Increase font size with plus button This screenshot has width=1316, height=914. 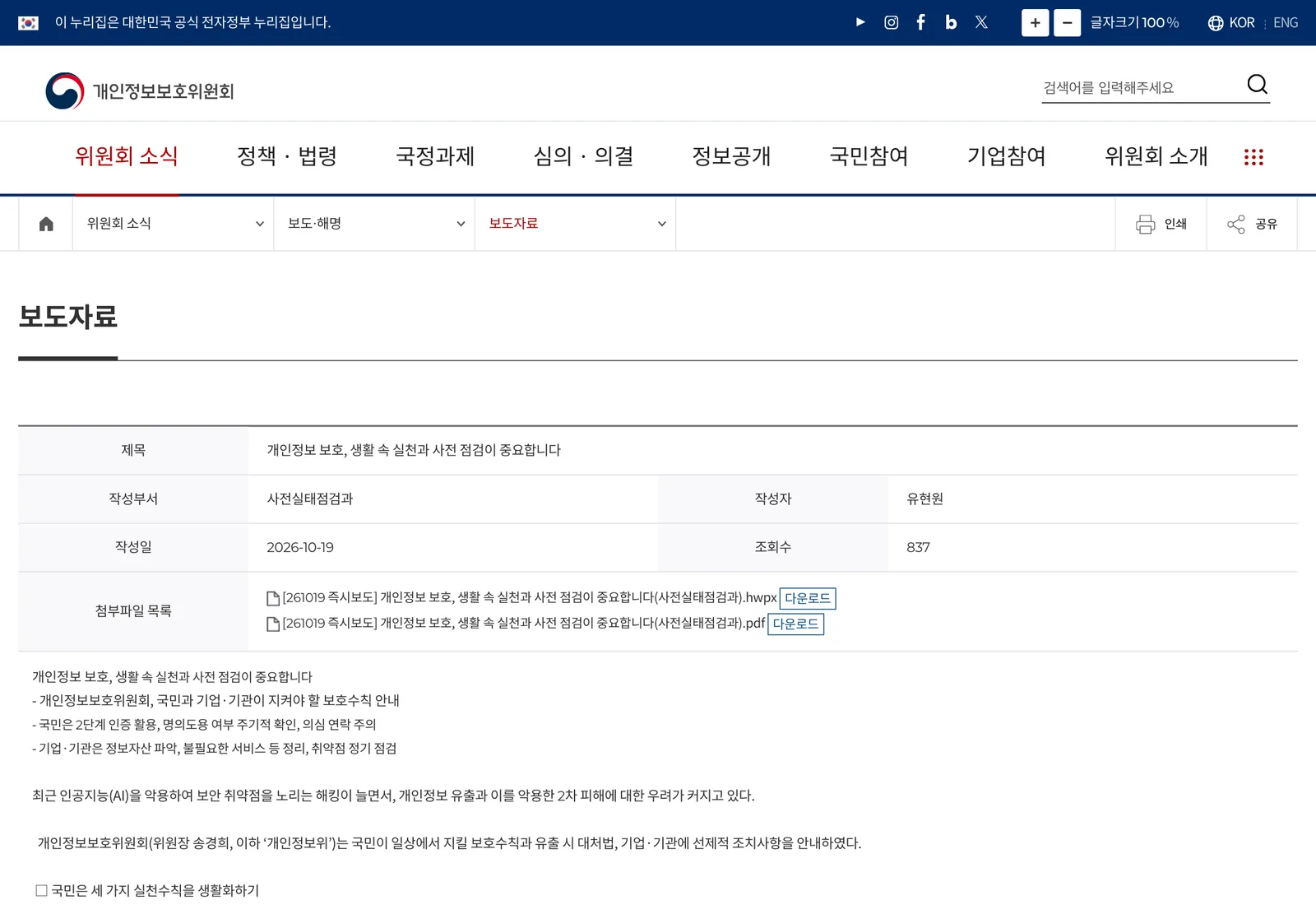coord(1035,22)
